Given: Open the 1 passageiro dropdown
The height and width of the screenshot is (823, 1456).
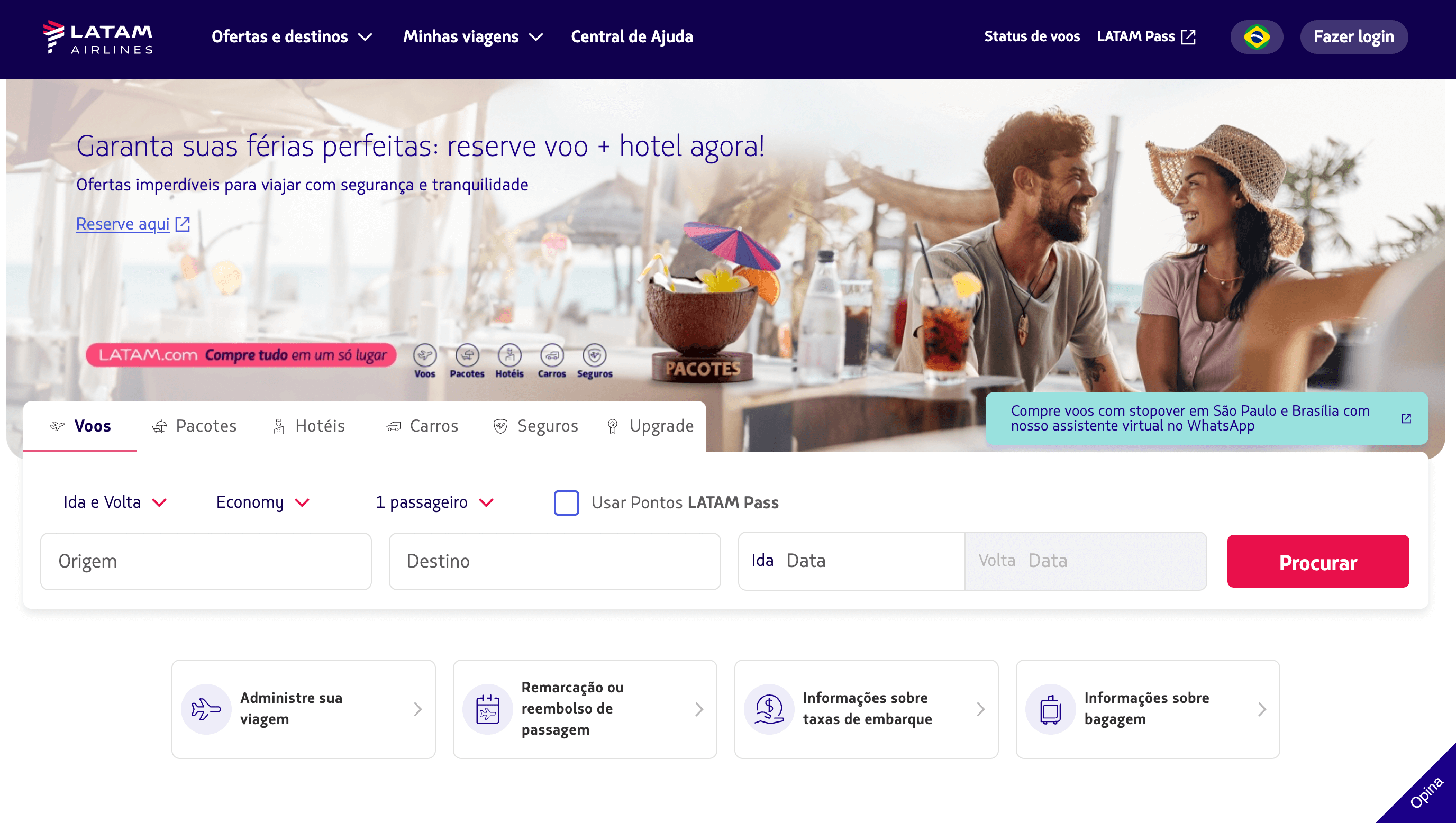Looking at the screenshot, I should coord(435,502).
